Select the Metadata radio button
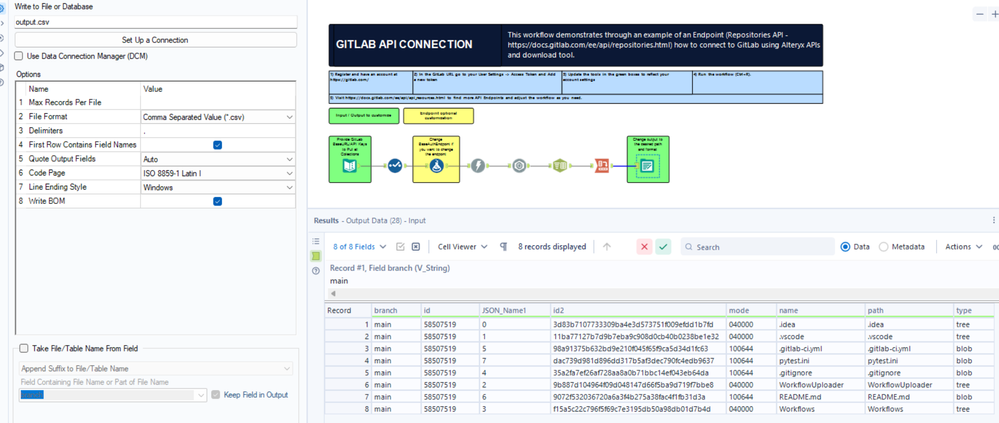Screen dimensions: 999x423 [x=884, y=247]
